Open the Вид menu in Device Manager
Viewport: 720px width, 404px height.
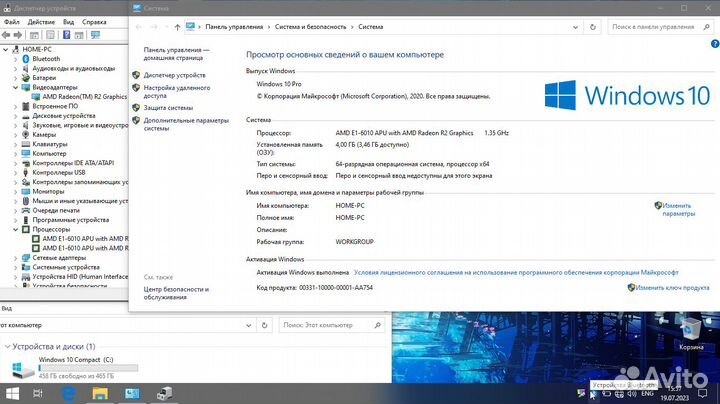(x=68, y=22)
